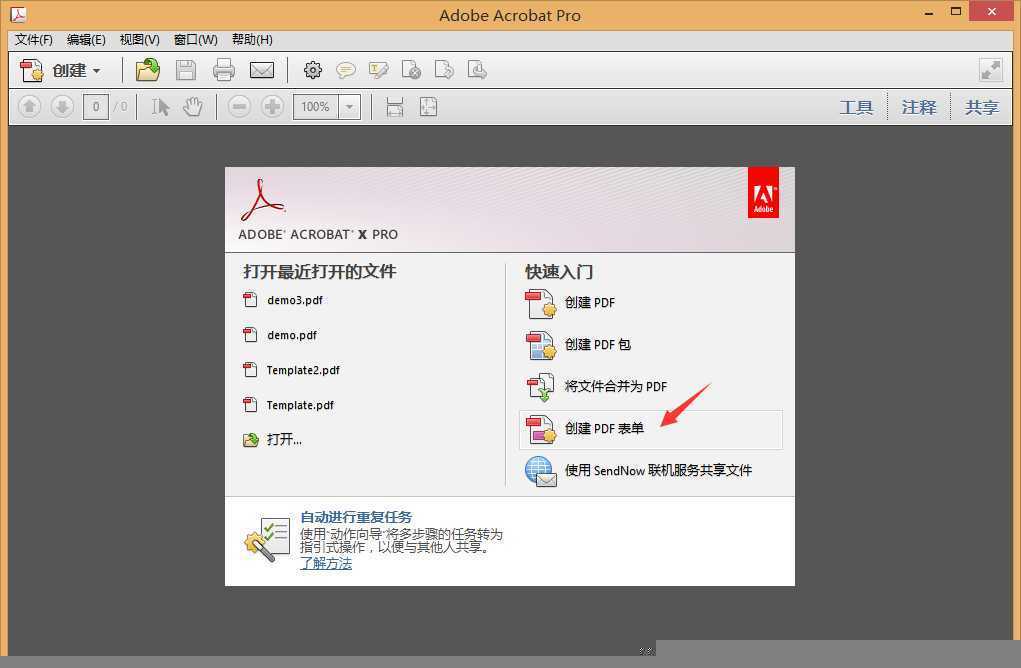Viewport: 1021px width, 668px height.
Task: Expand the 创建 dropdown arrow
Action: pyautogui.click(x=97, y=70)
